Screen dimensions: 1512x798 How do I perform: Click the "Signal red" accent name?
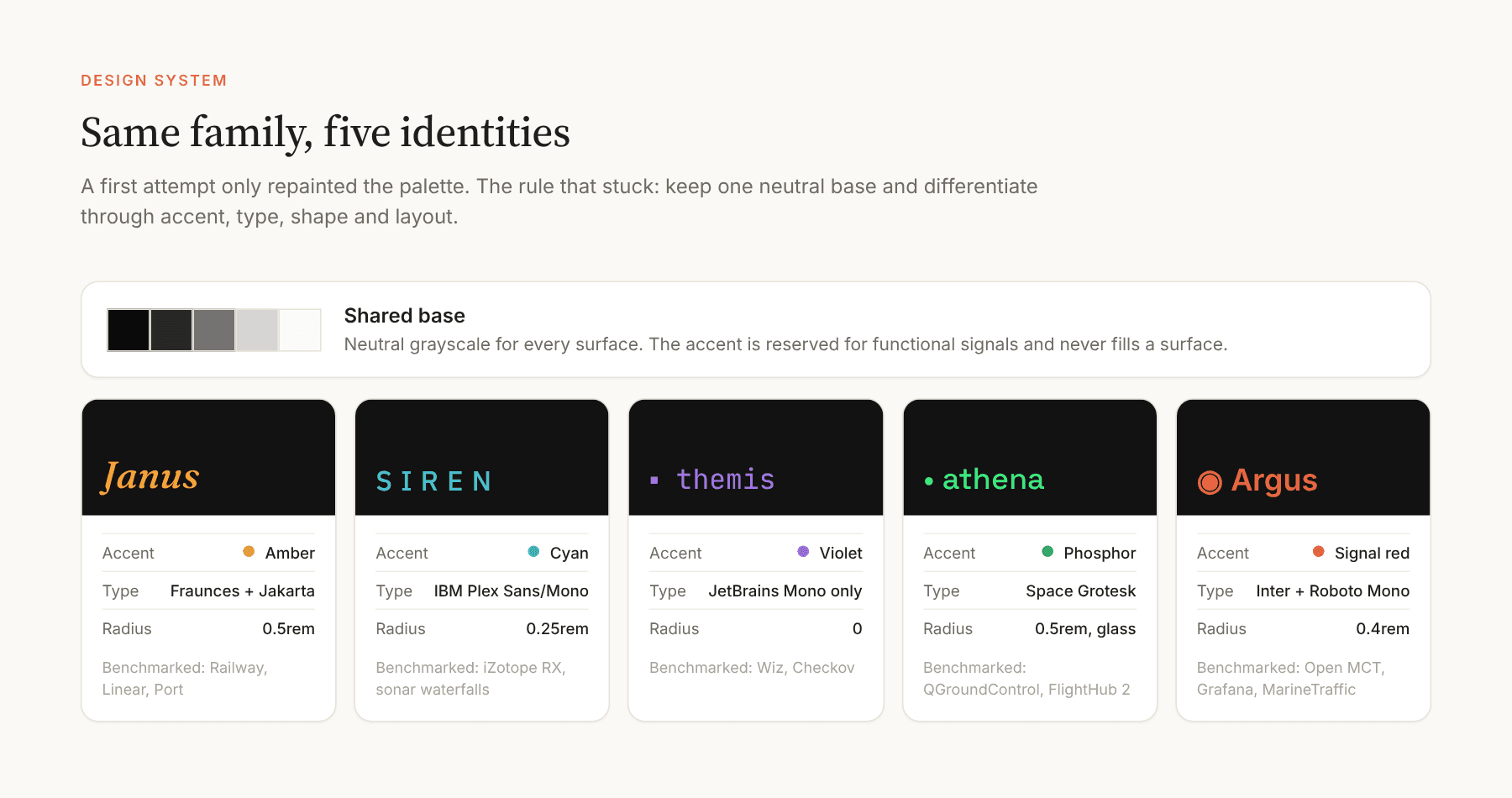point(1373,554)
